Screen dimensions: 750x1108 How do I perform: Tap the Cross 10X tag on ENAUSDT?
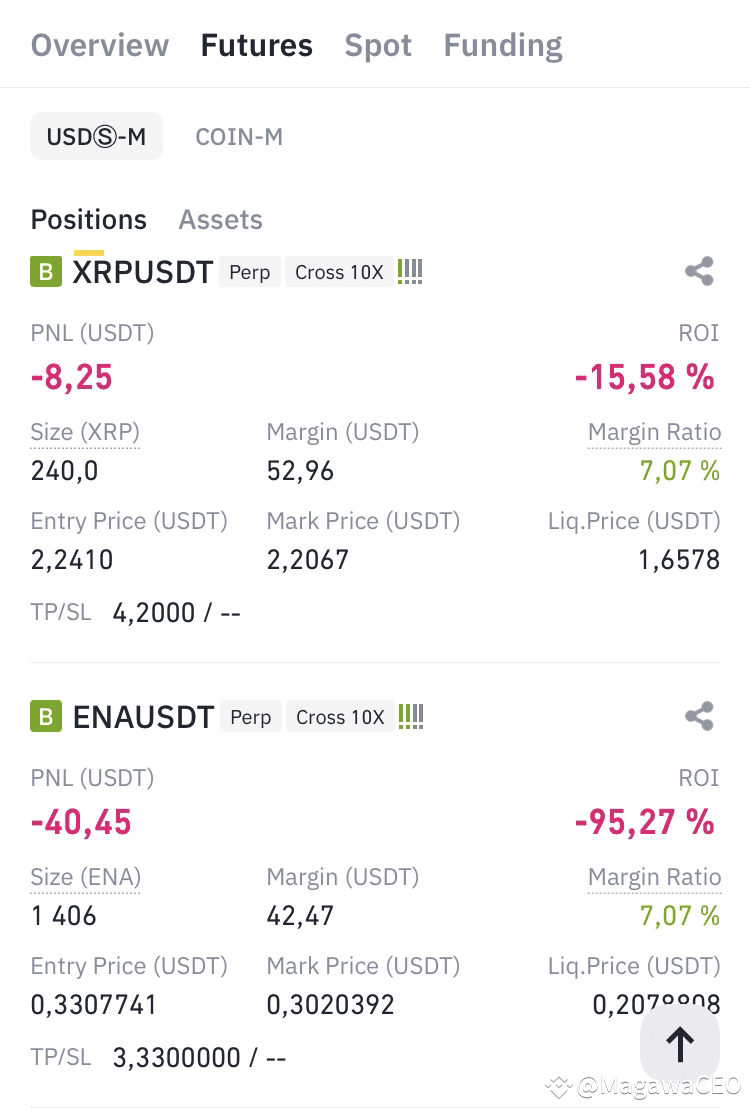tap(340, 717)
